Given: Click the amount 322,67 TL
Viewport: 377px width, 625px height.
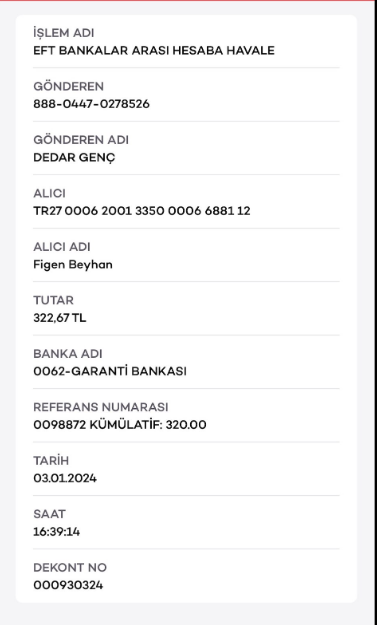Looking at the screenshot, I should tap(59, 318).
